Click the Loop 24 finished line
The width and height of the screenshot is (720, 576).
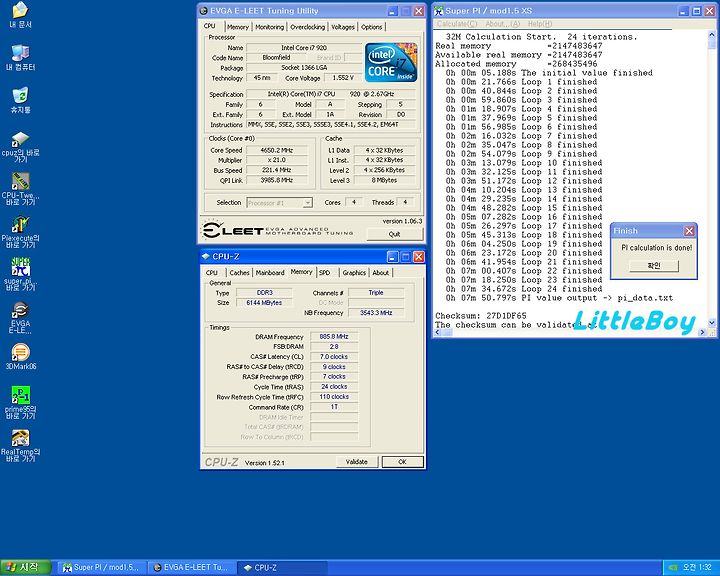click(524, 289)
